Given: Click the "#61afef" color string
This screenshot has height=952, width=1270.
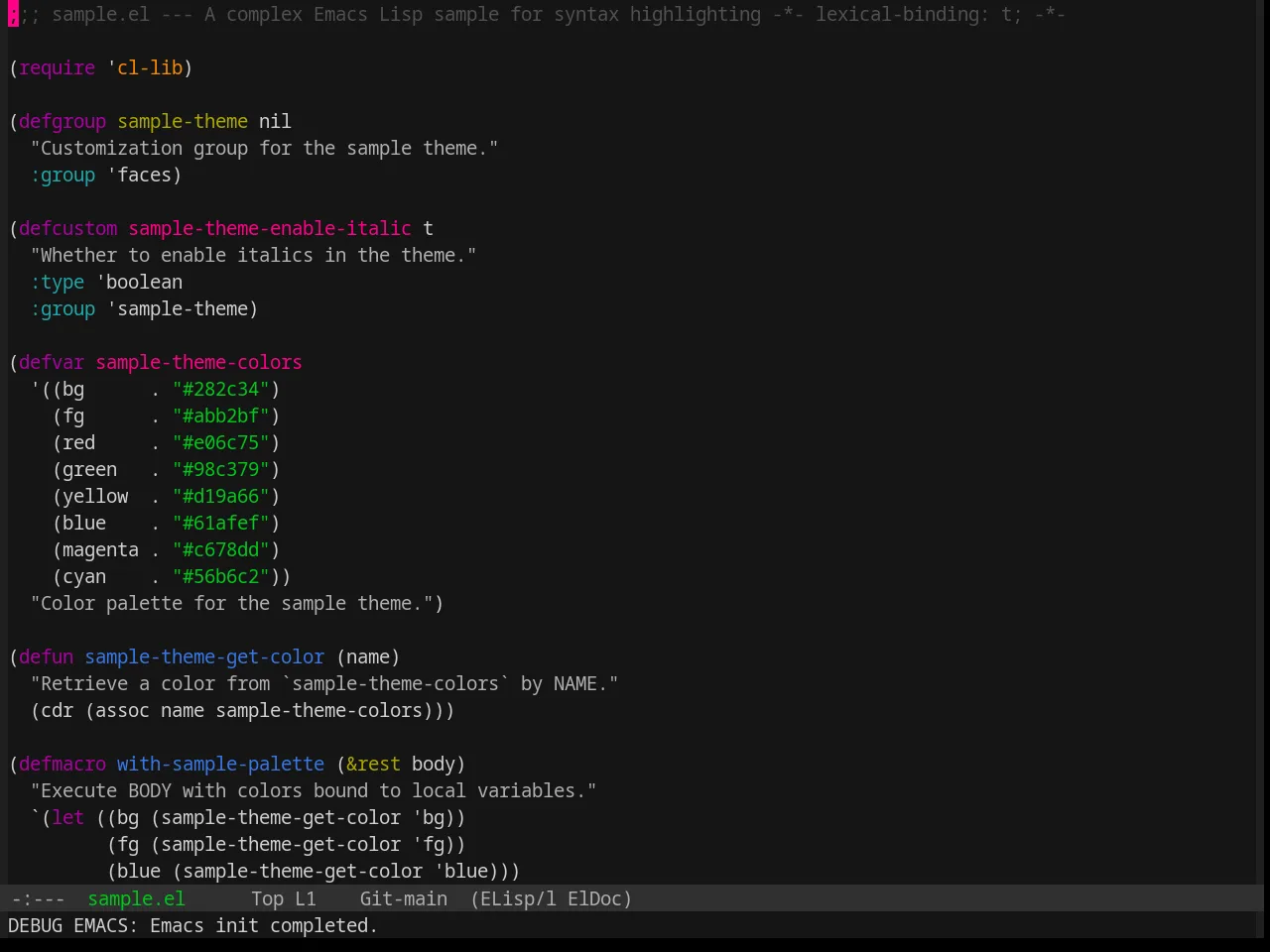Looking at the screenshot, I should [x=220, y=523].
